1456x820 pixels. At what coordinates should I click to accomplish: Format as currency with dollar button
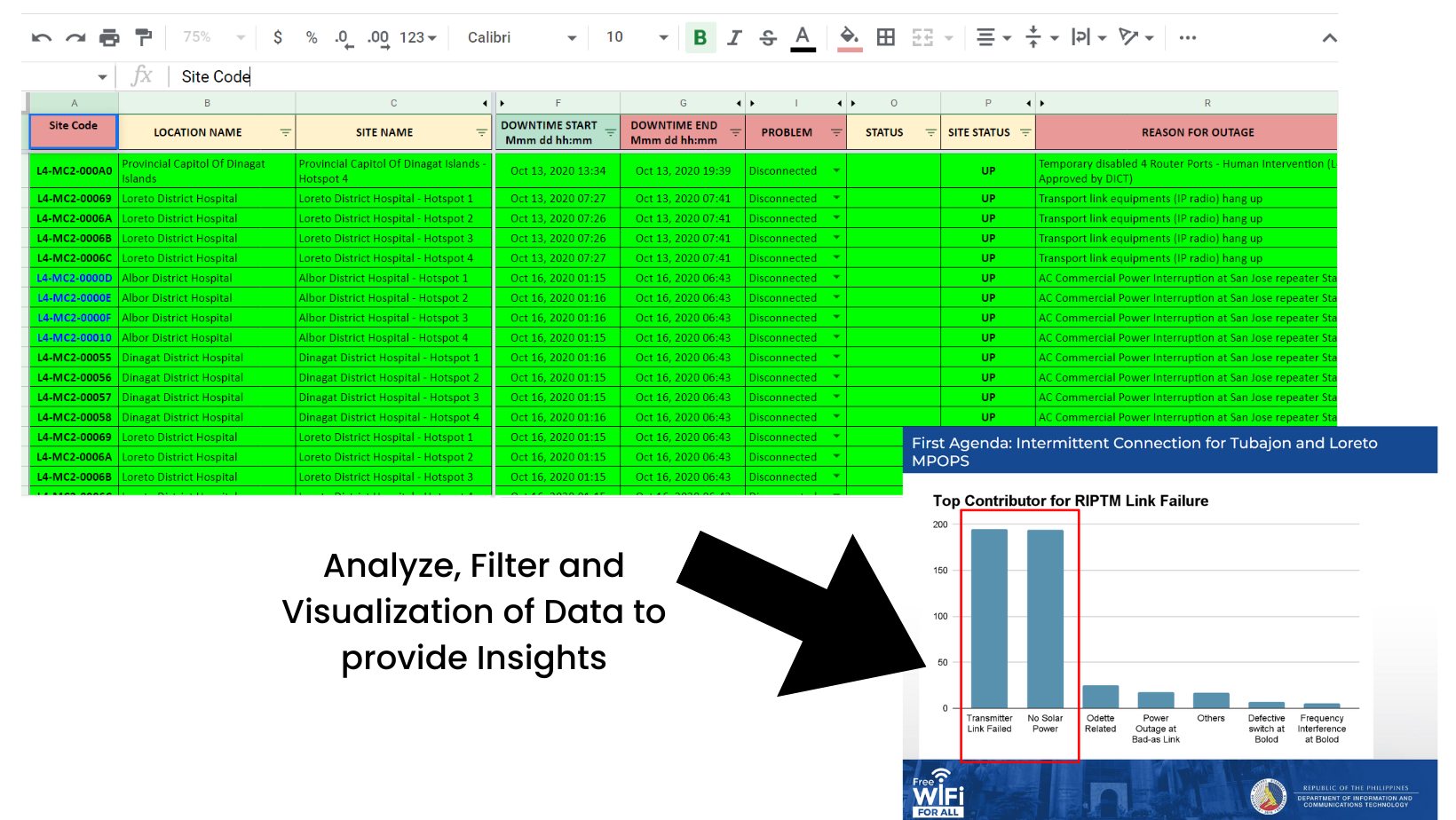(x=278, y=37)
